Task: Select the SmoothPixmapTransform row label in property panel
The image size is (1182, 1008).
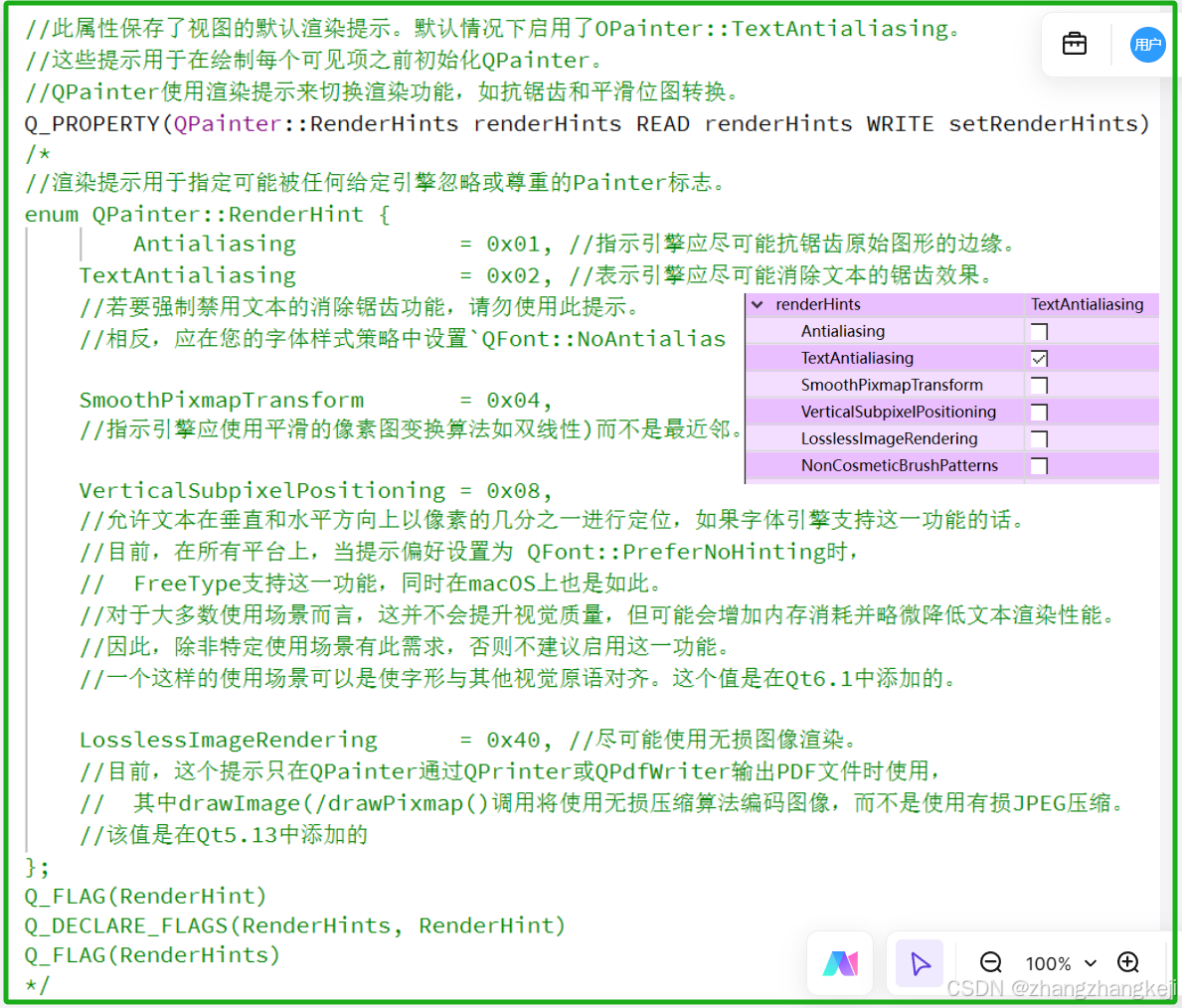Action: click(x=892, y=386)
